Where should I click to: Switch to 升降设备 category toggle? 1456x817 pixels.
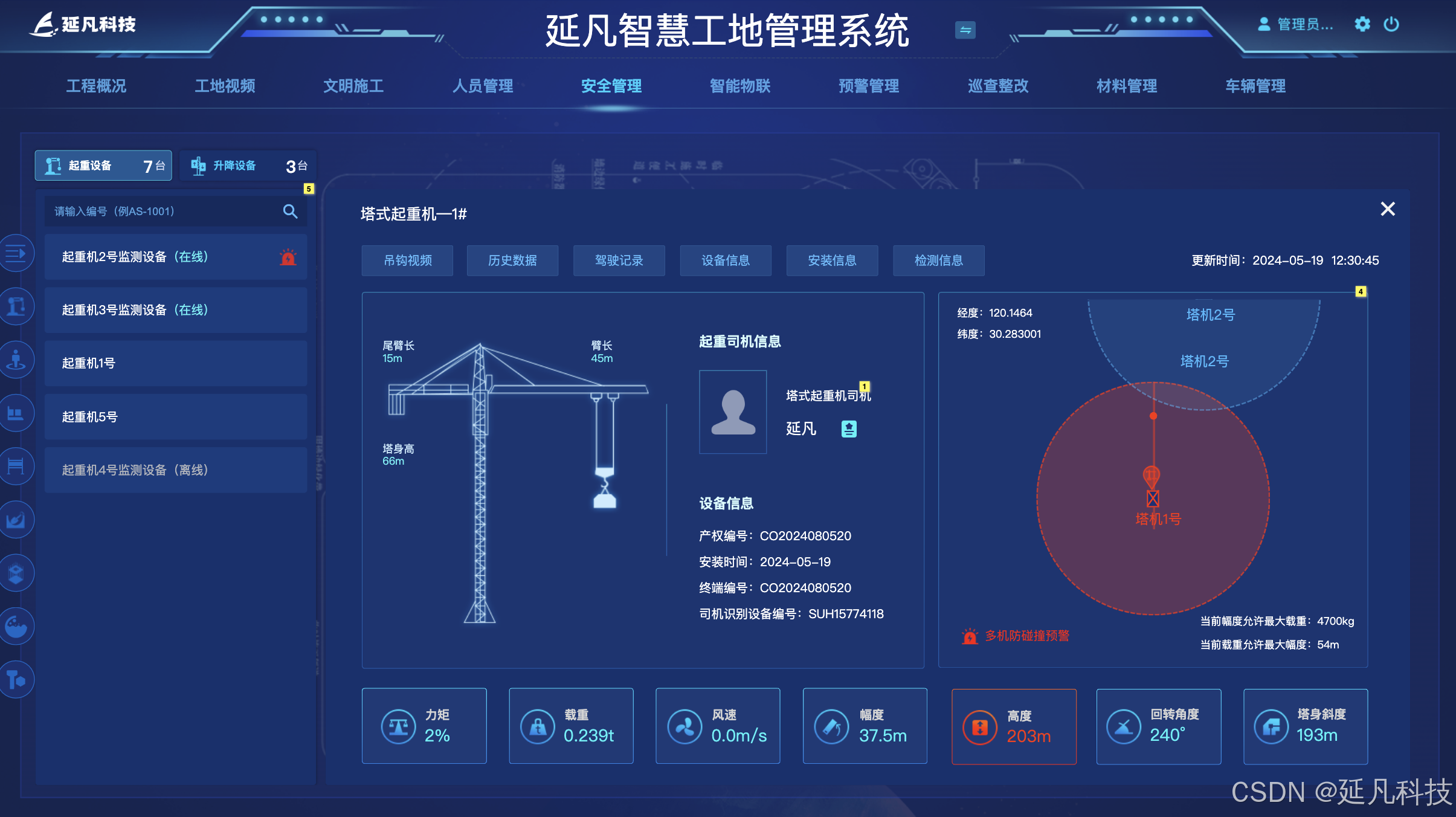click(248, 166)
